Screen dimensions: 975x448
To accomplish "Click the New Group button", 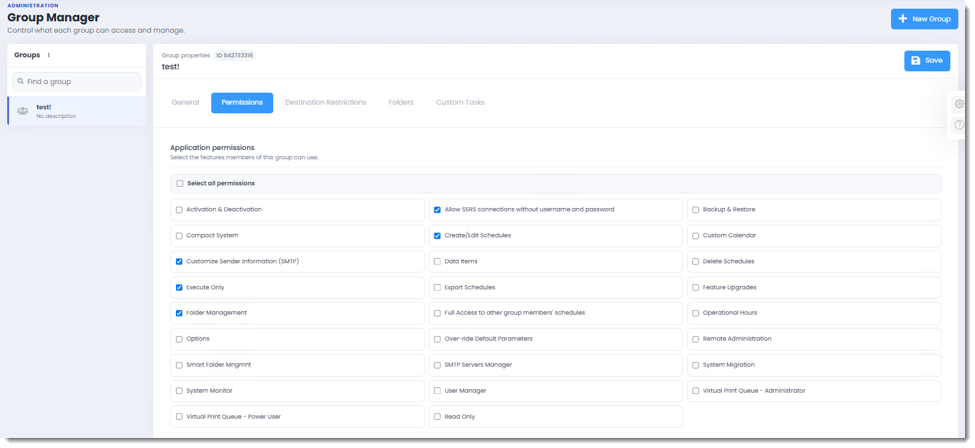I will click(925, 19).
